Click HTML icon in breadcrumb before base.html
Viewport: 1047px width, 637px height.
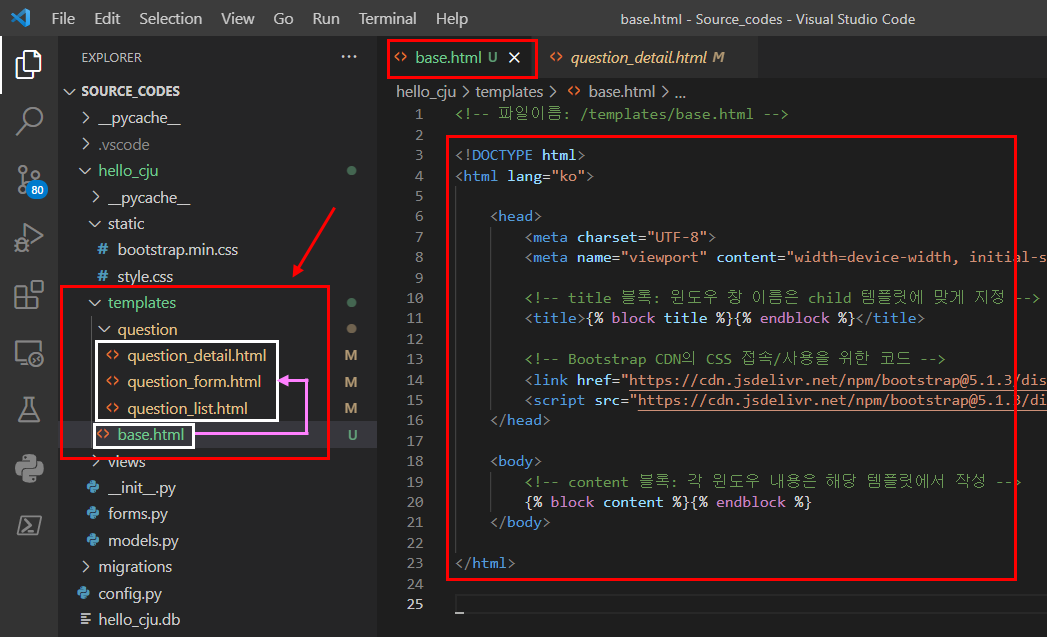[x=574, y=91]
